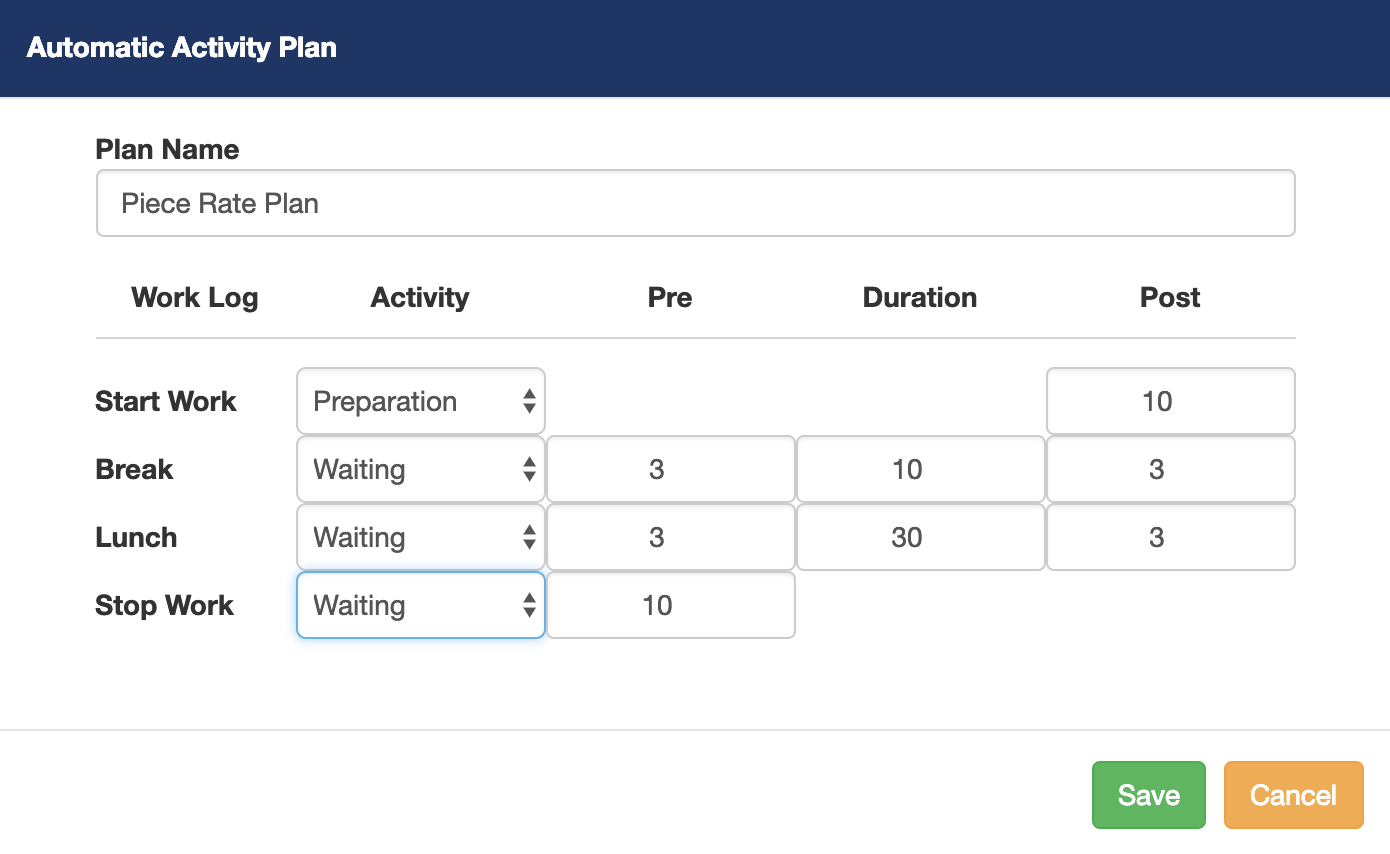The image size is (1390, 854).
Task: Click the Plan Name text field
Action: point(695,203)
